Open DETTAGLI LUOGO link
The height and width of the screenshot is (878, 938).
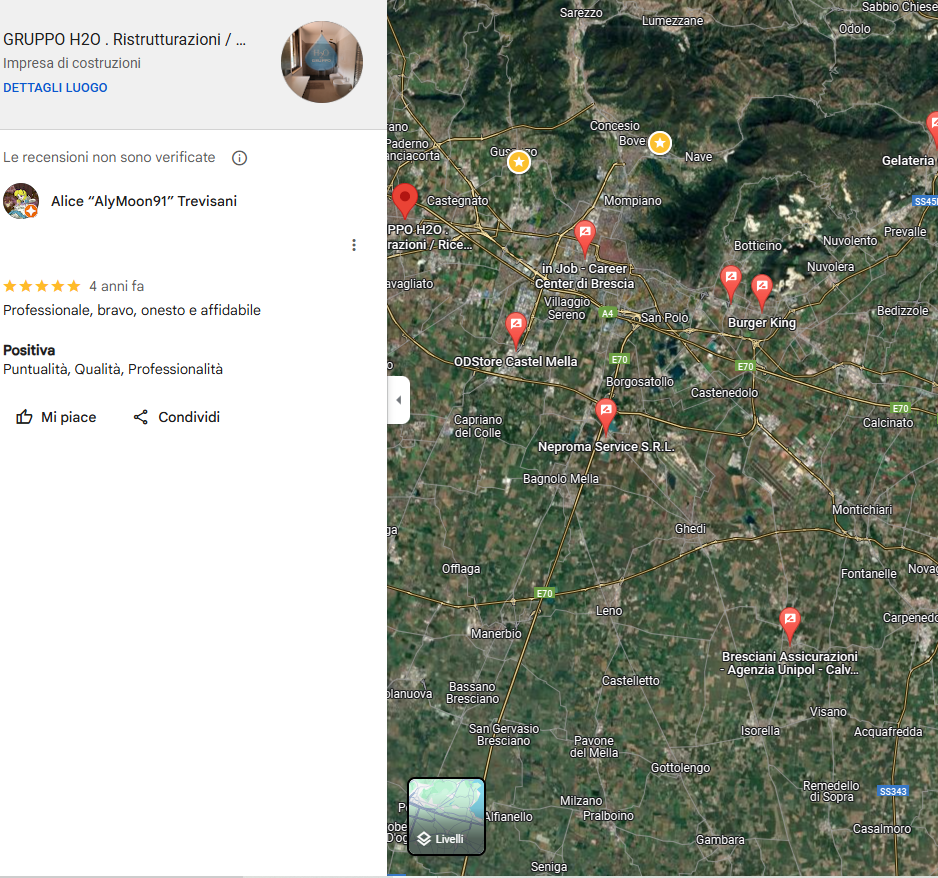56,88
